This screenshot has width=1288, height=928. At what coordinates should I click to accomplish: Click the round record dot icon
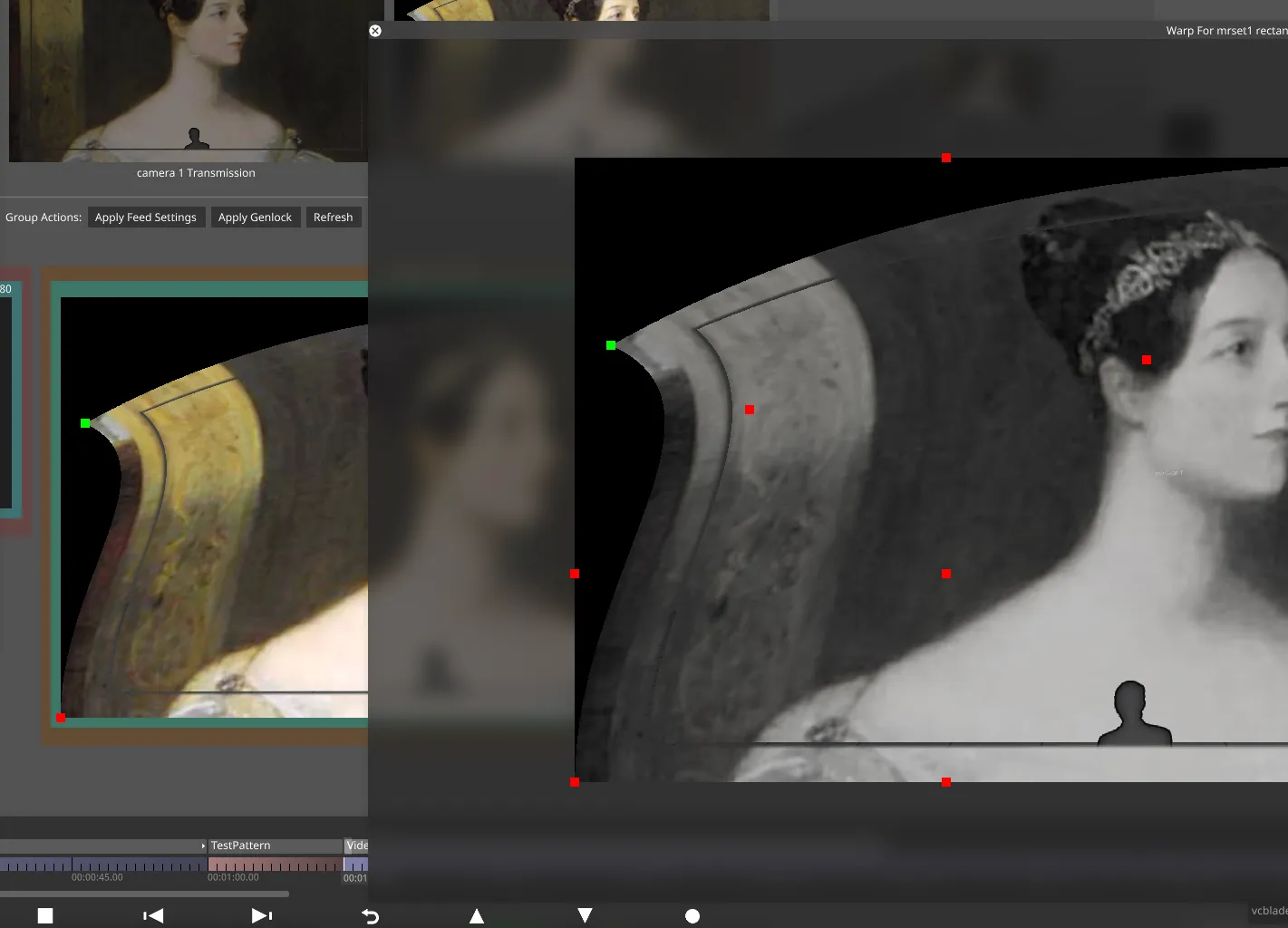(692, 916)
